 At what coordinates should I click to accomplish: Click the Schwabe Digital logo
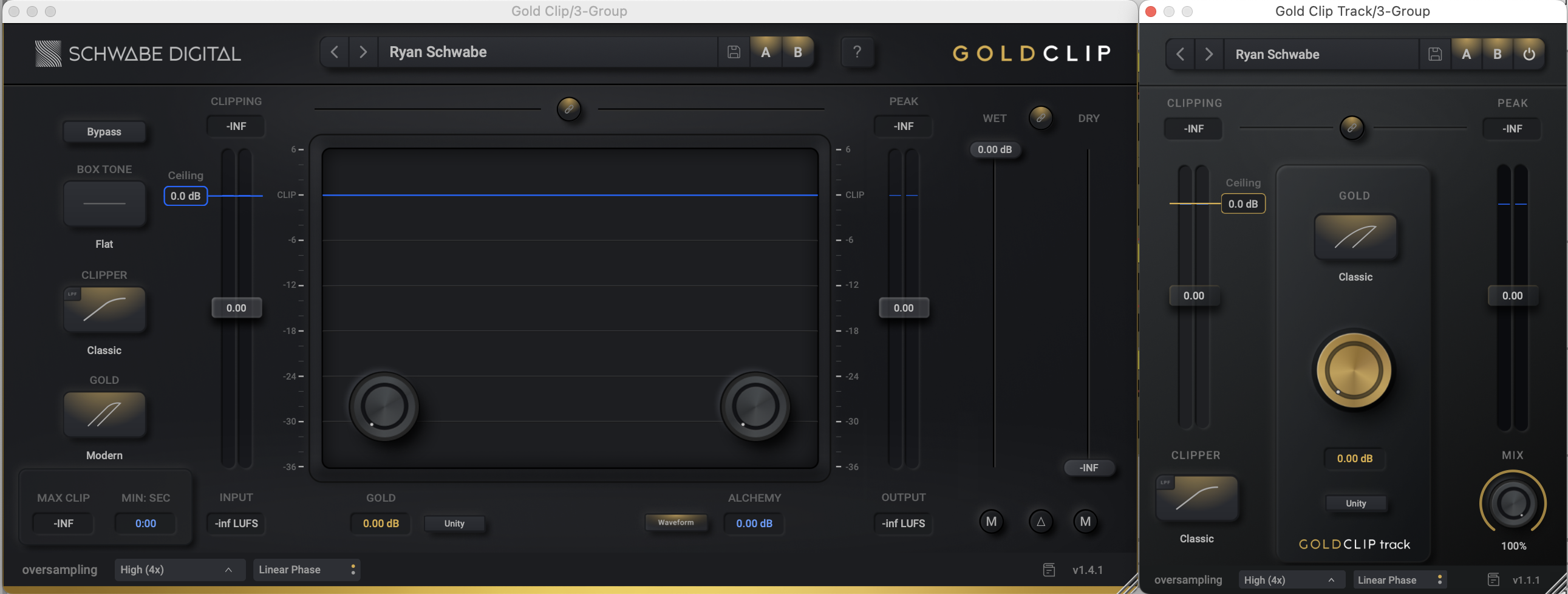click(x=138, y=53)
